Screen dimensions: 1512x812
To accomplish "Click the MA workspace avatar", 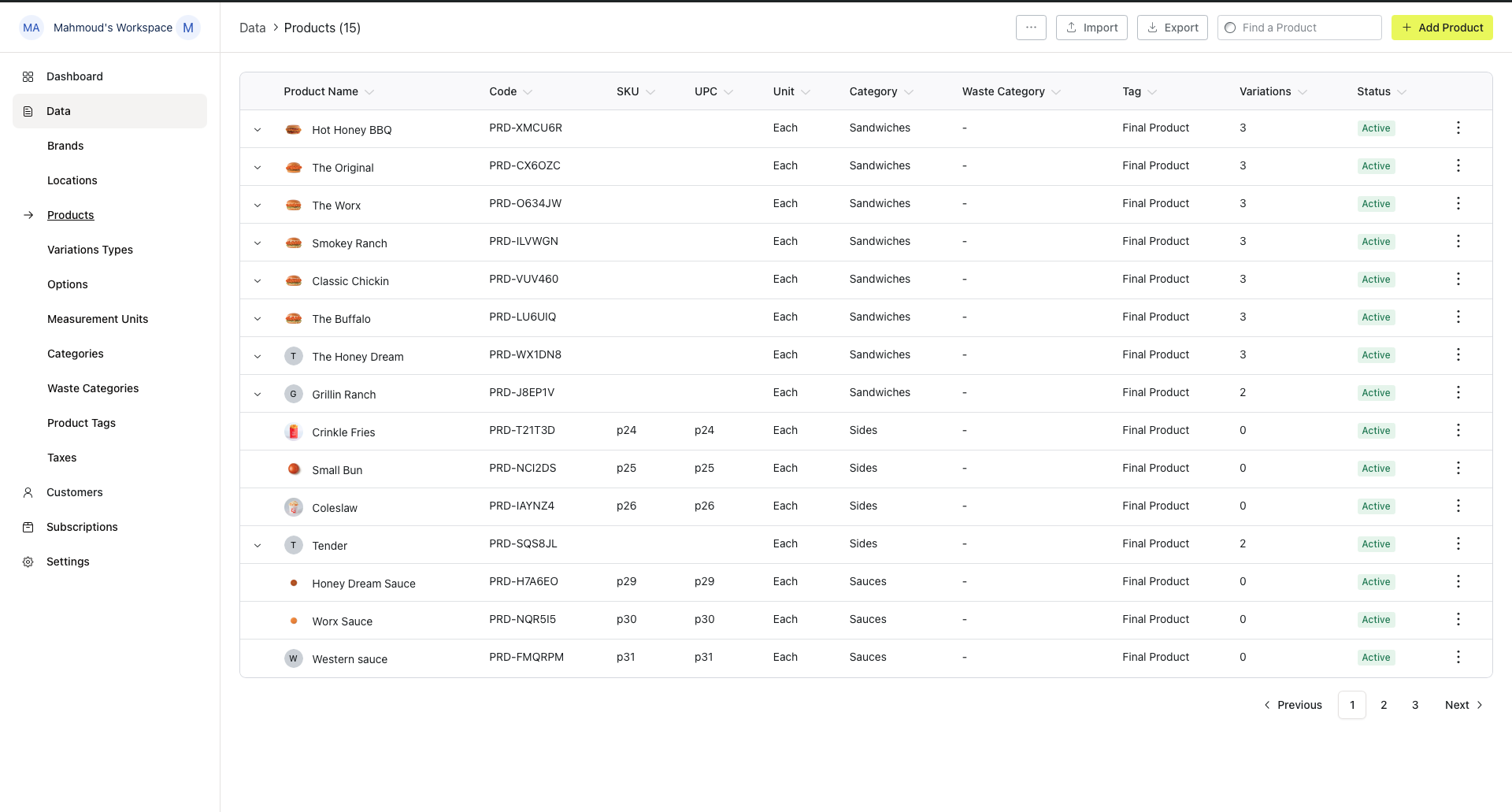I will (x=31, y=28).
